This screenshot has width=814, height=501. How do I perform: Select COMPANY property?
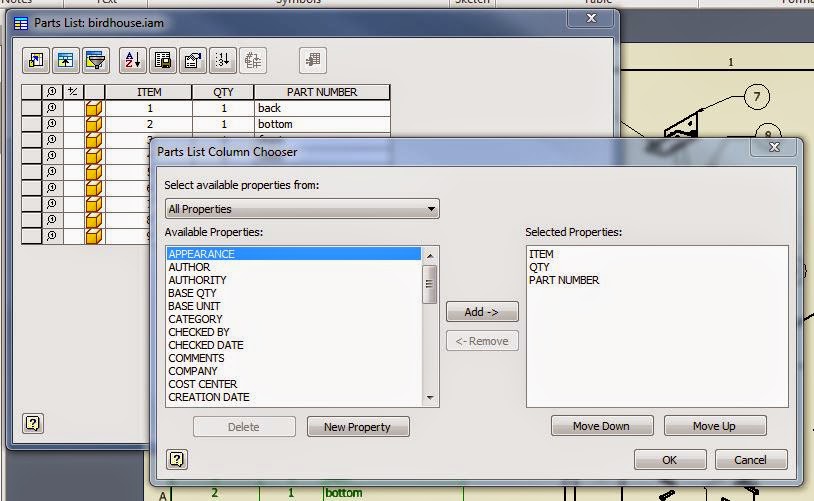pyautogui.click(x=294, y=371)
